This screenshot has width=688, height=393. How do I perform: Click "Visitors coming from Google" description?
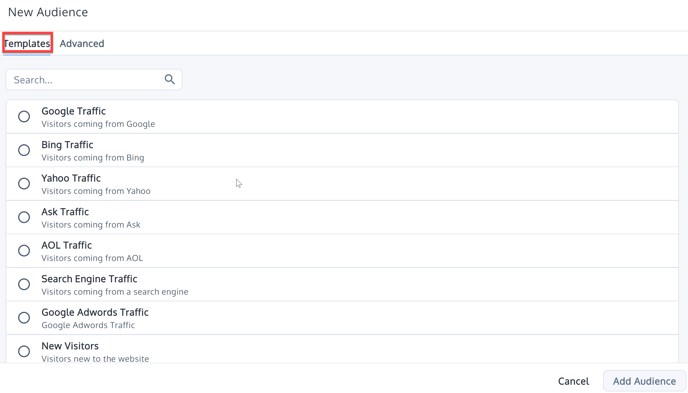click(98, 124)
